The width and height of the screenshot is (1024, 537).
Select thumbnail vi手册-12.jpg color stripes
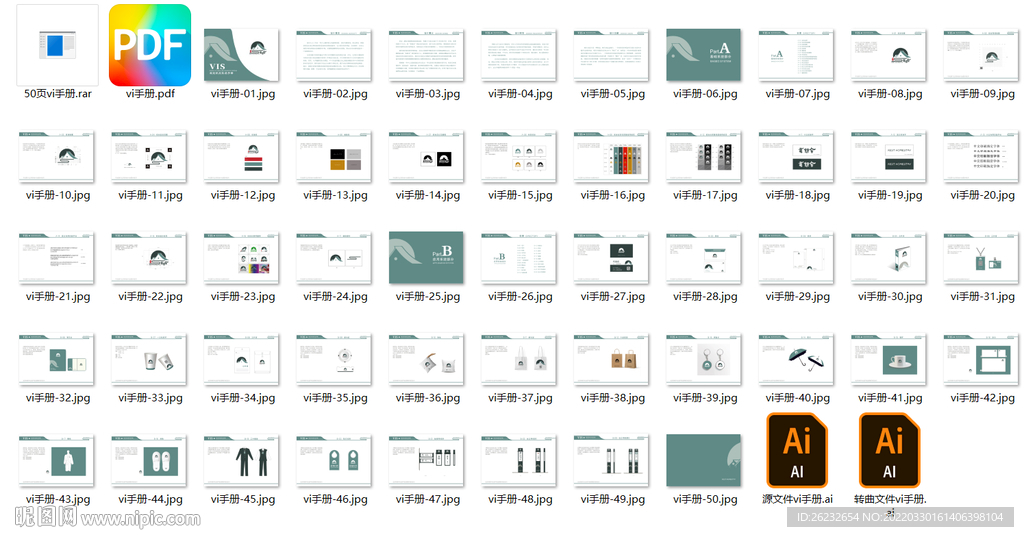click(242, 157)
